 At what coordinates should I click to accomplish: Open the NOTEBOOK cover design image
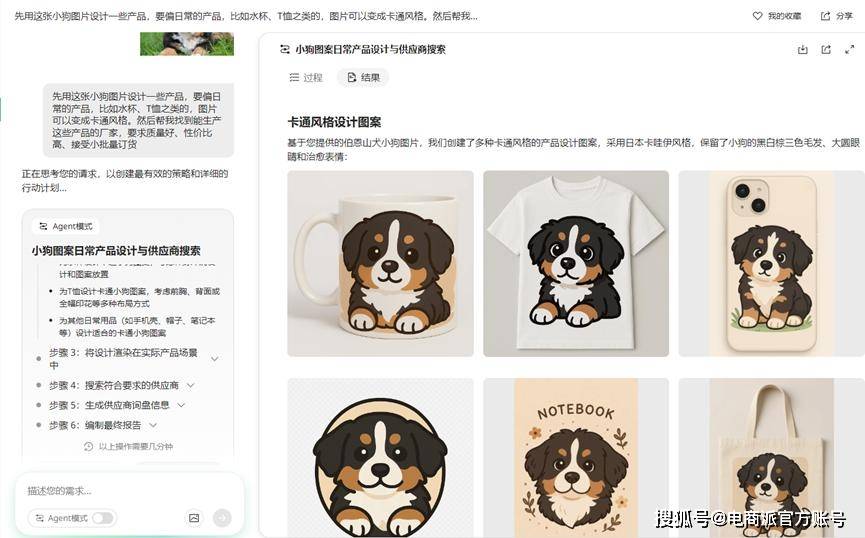point(576,457)
